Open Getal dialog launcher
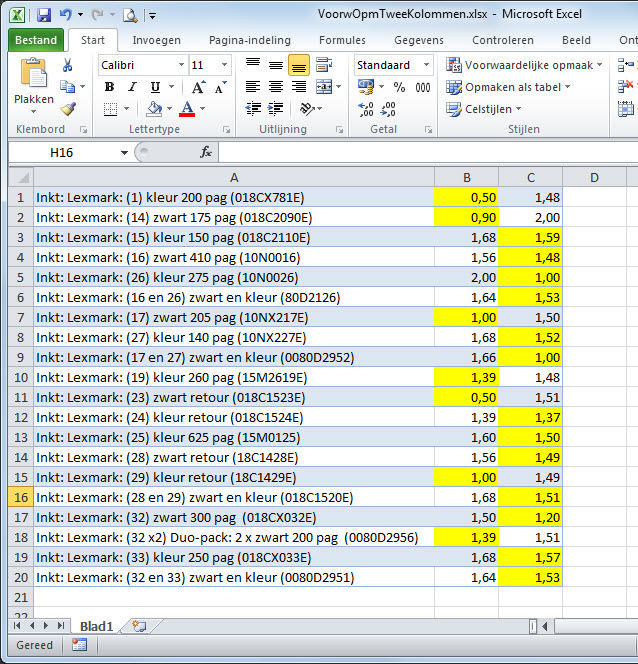This screenshot has height=664, width=638. (428, 130)
